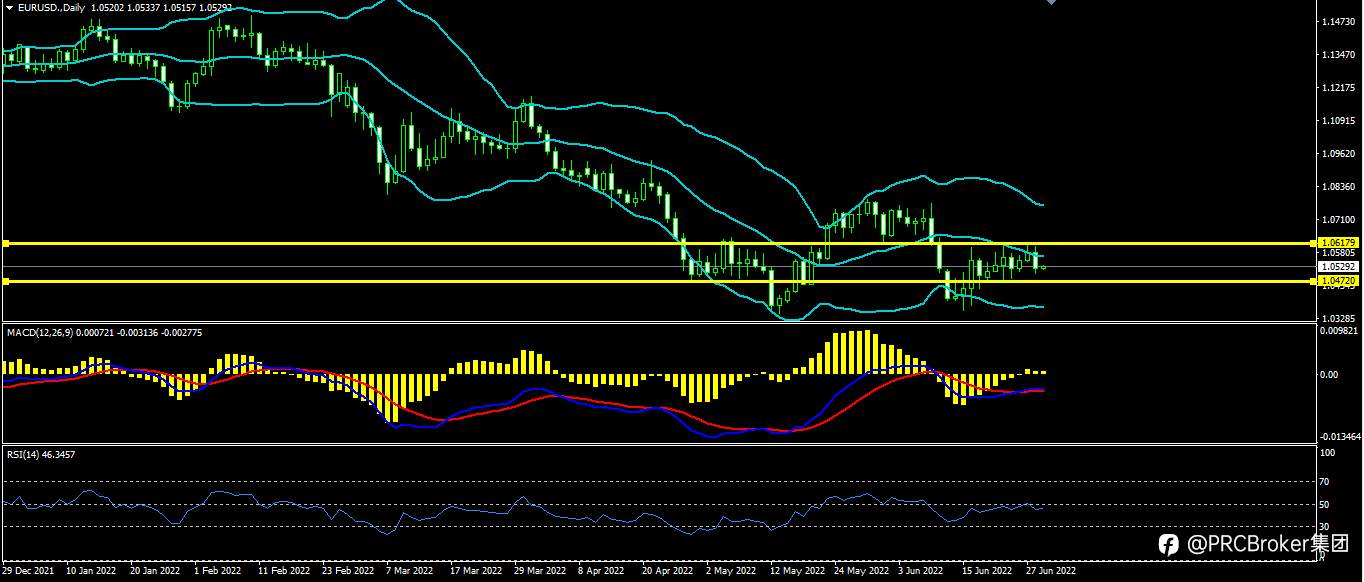The height and width of the screenshot is (582, 1364).
Task: Click the 27 Jun 2022 date label
Action: (x=1051, y=571)
